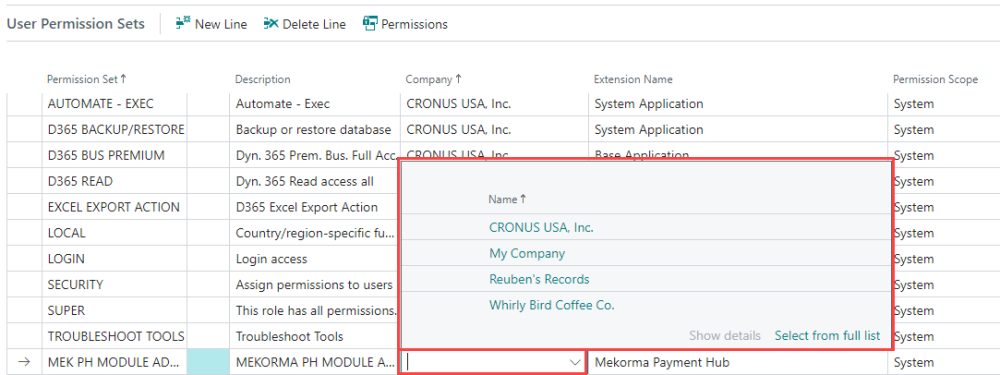Click System scope in AUTOMATE - EXEC row

[913, 104]
